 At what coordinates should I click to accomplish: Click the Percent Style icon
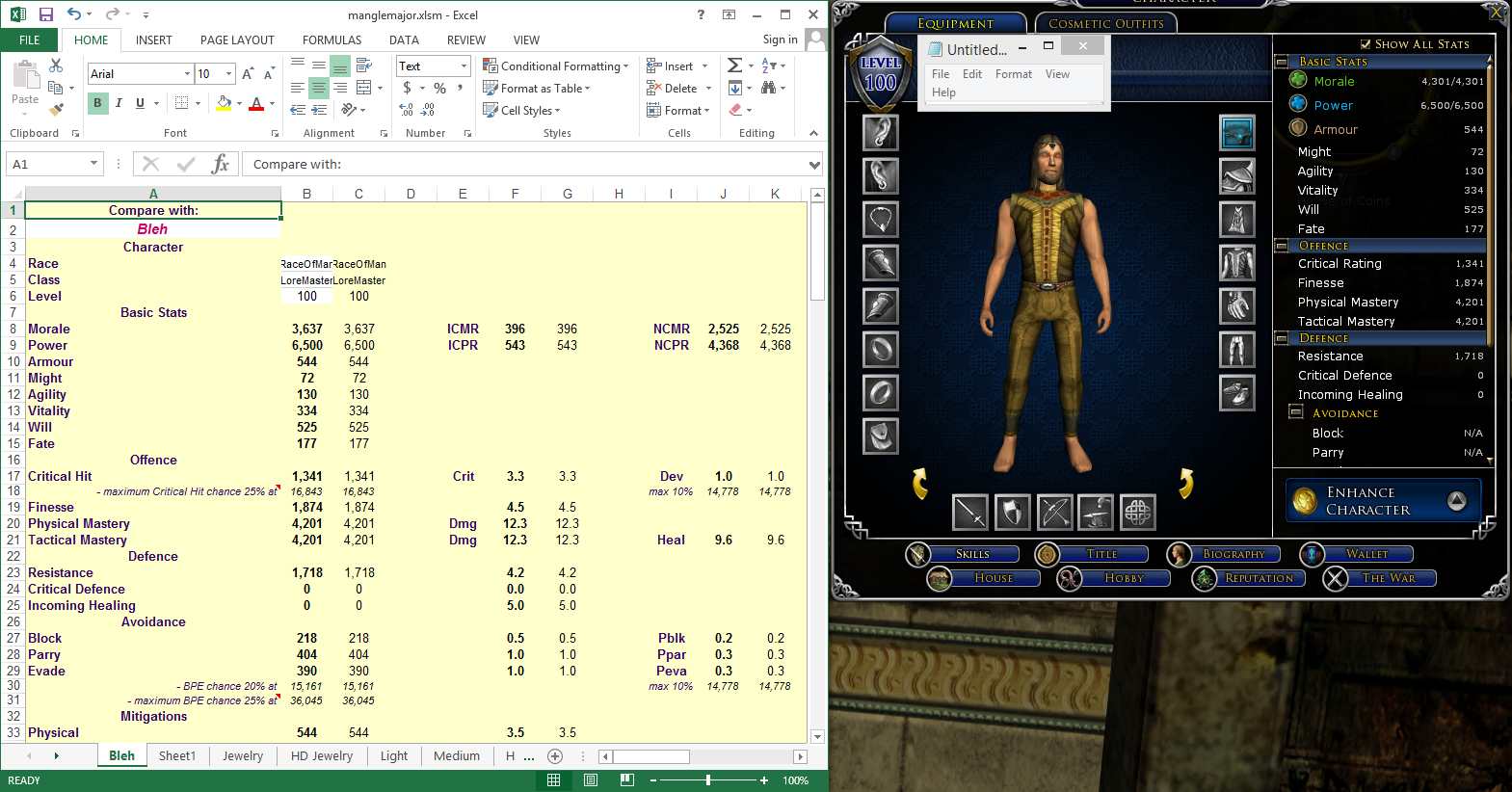pyautogui.click(x=439, y=88)
